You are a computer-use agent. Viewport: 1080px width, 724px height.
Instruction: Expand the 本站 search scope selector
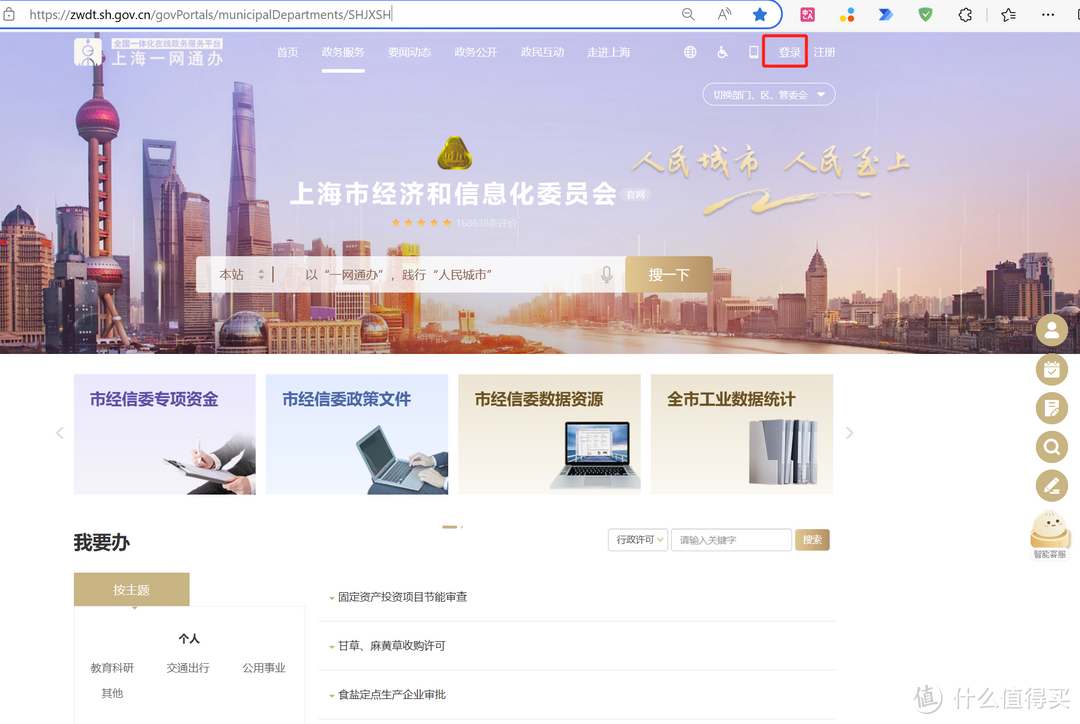[x=242, y=274]
